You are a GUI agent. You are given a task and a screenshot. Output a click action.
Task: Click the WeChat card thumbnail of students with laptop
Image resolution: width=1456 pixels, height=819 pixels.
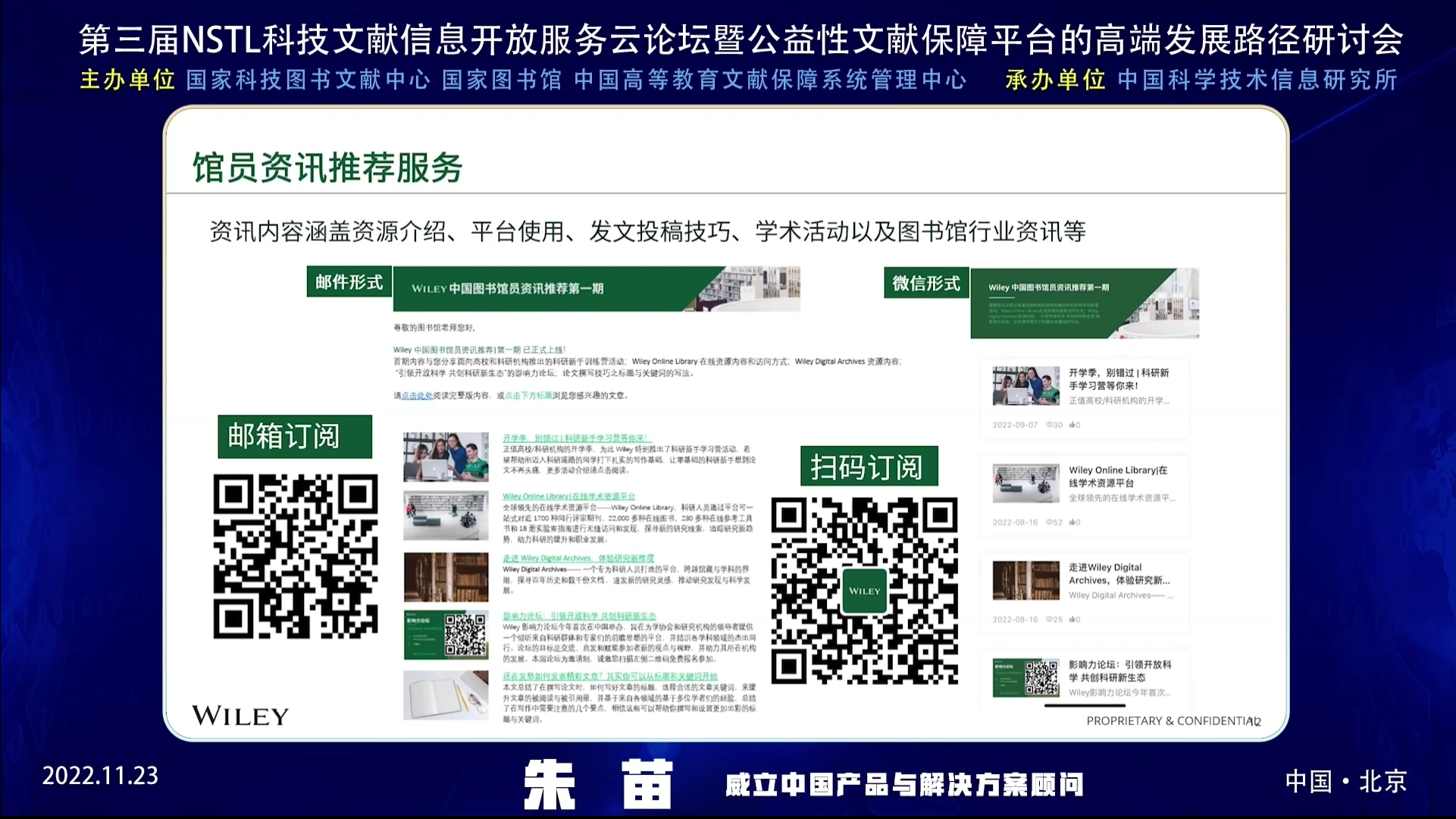click(x=1026, y=386)
